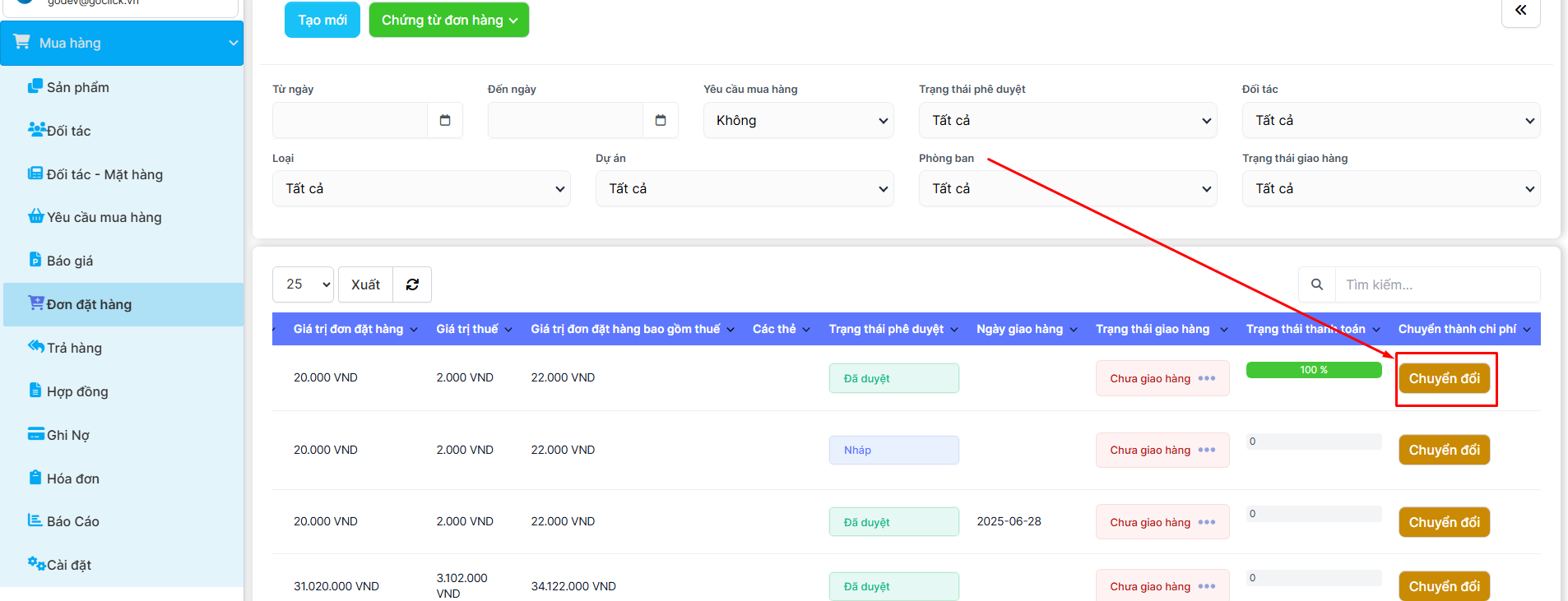Open Cài đặt settings in sidebar
The image size is (1568, 601).
tap(68, 565)
